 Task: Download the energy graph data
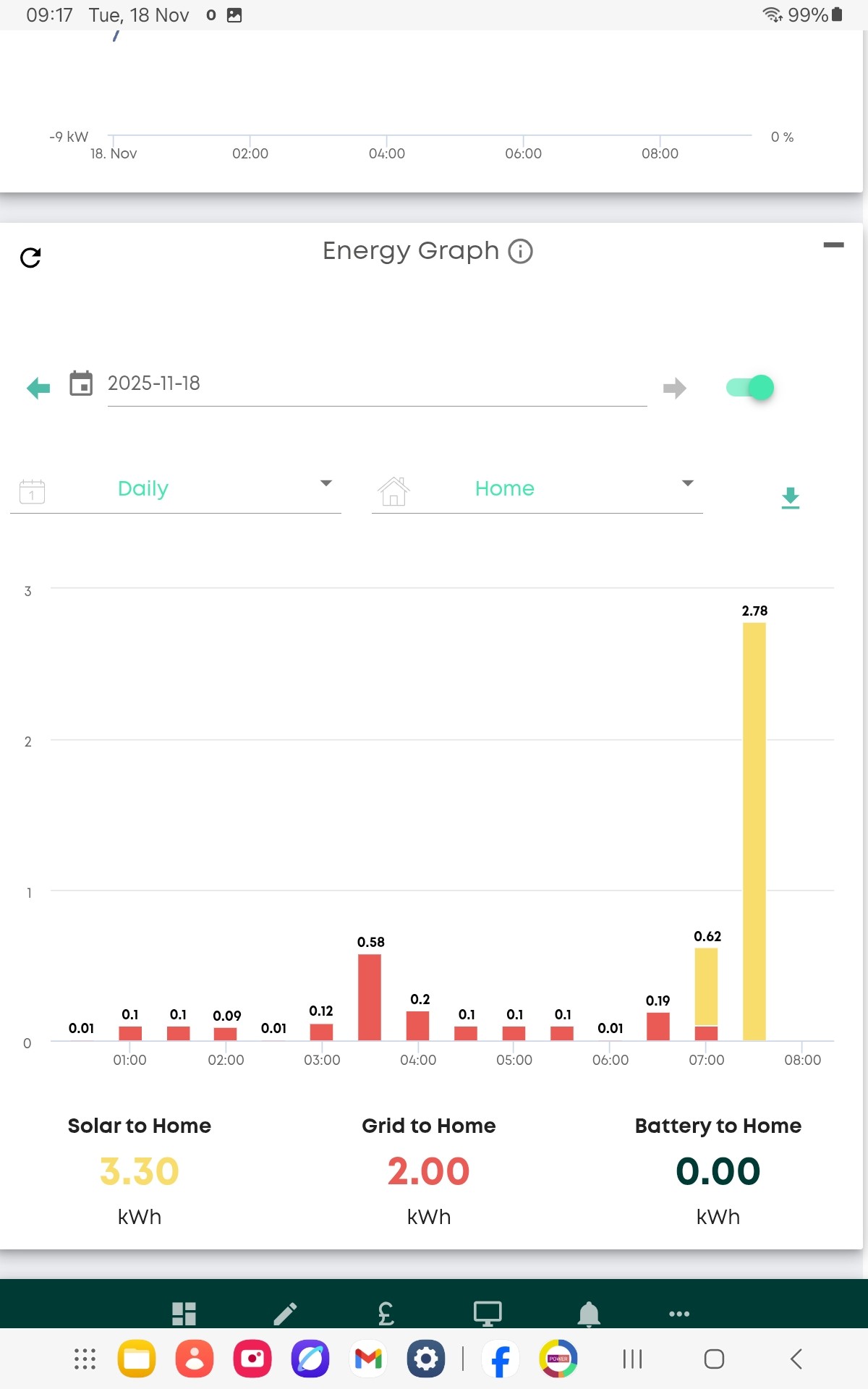791,498
